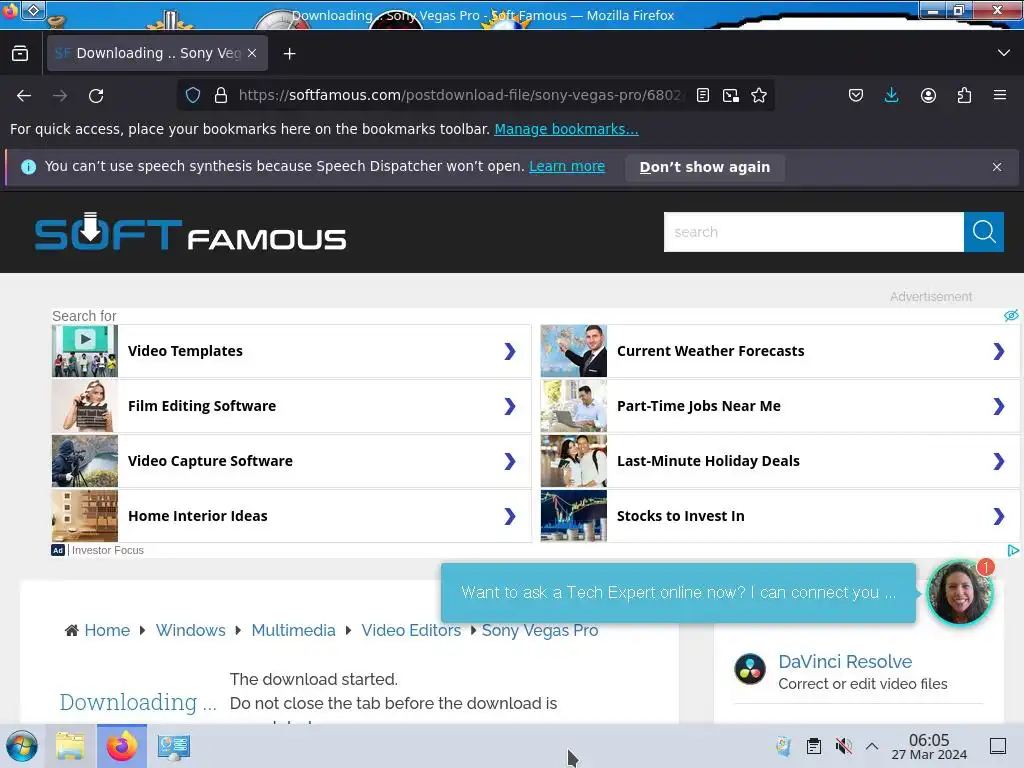Open tracking protection shield info

[x=193, y=95]
